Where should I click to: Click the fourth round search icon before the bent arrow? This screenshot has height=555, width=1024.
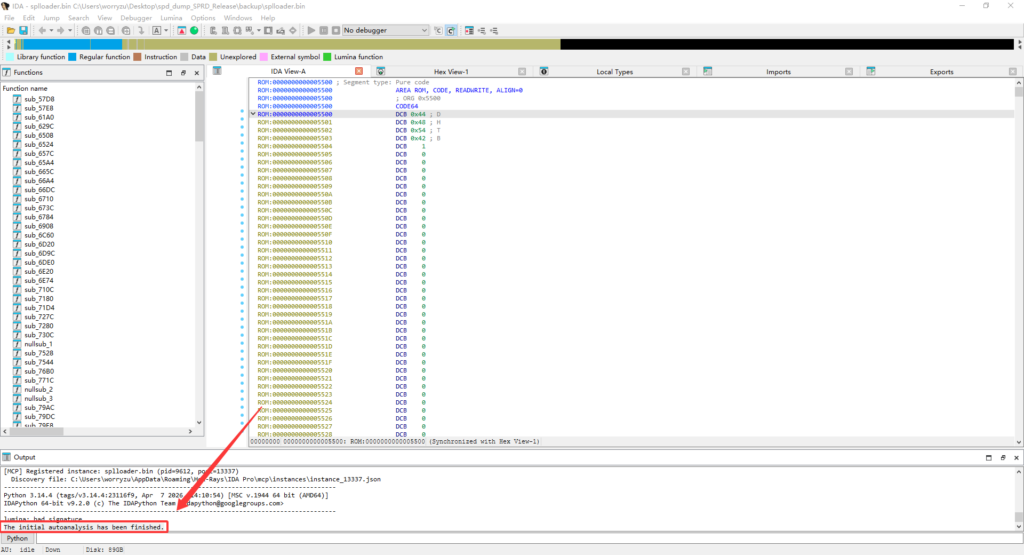pyautogui.click(x=126, y=31)
